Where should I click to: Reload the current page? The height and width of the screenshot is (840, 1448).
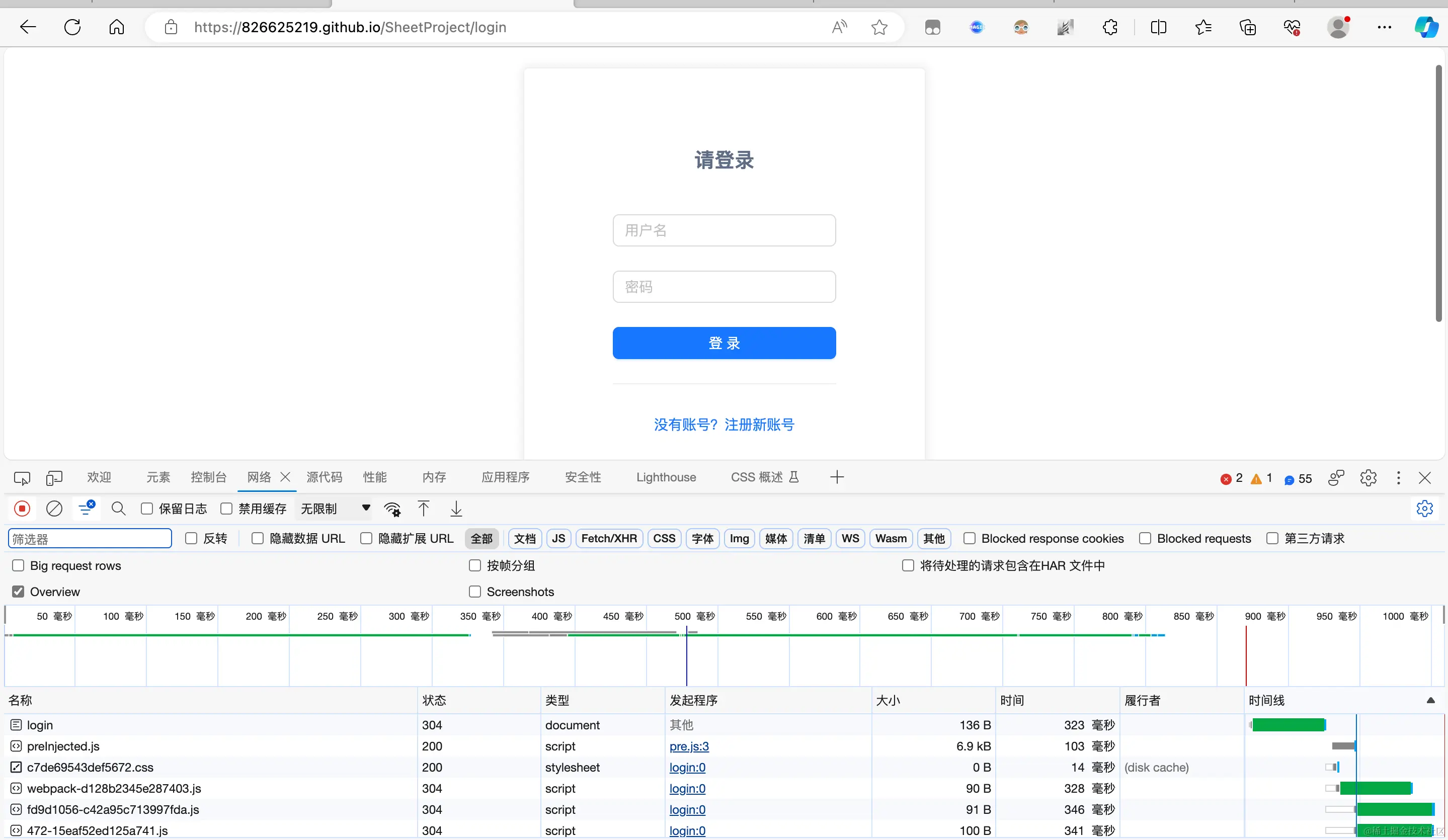click(72, 27)
